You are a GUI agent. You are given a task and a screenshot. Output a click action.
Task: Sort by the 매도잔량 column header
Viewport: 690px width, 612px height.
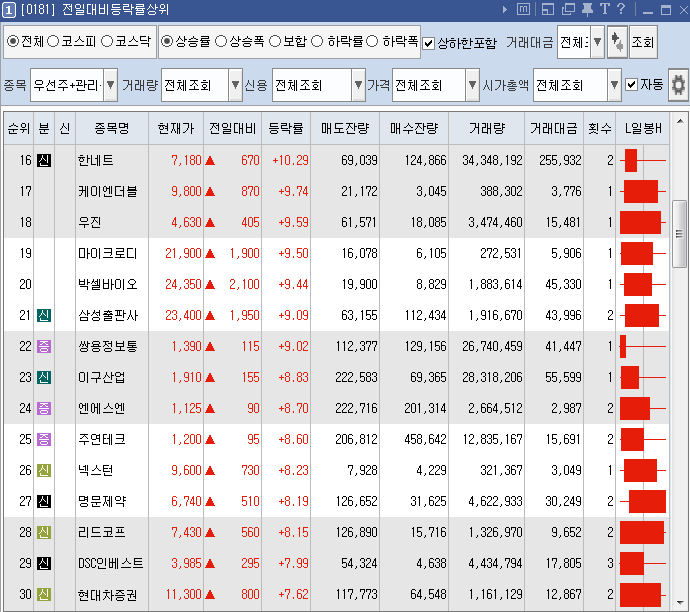345,128
